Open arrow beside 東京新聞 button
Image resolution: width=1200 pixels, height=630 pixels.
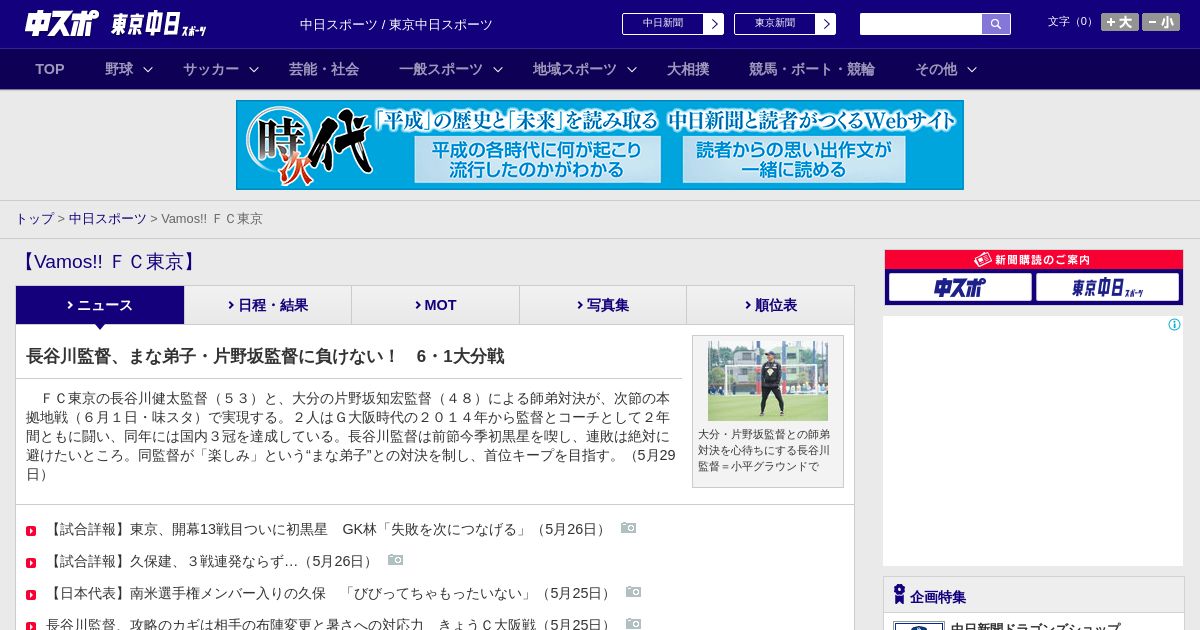826,24
